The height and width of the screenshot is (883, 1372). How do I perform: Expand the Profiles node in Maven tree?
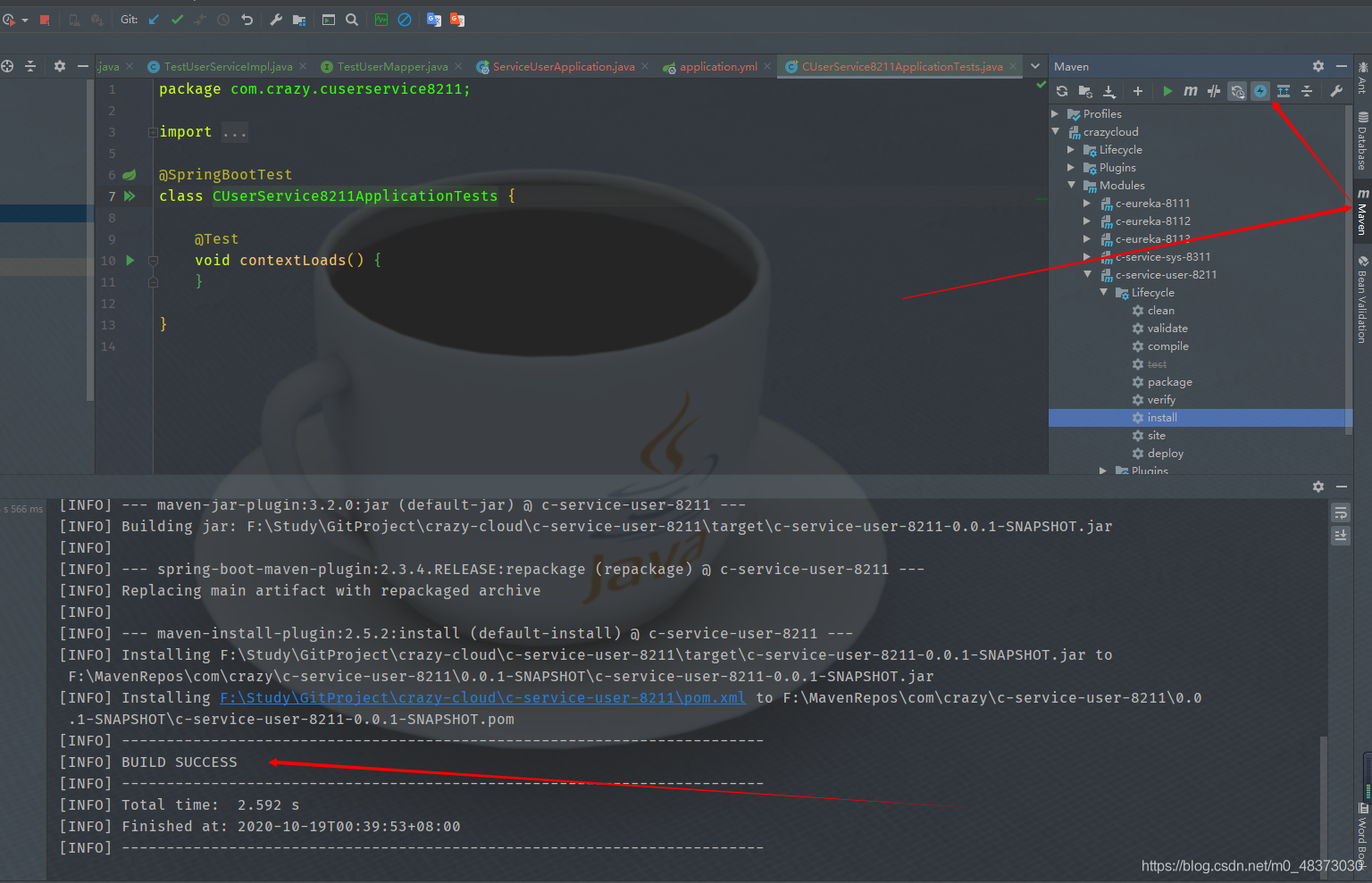click(x=1055, y=114)
